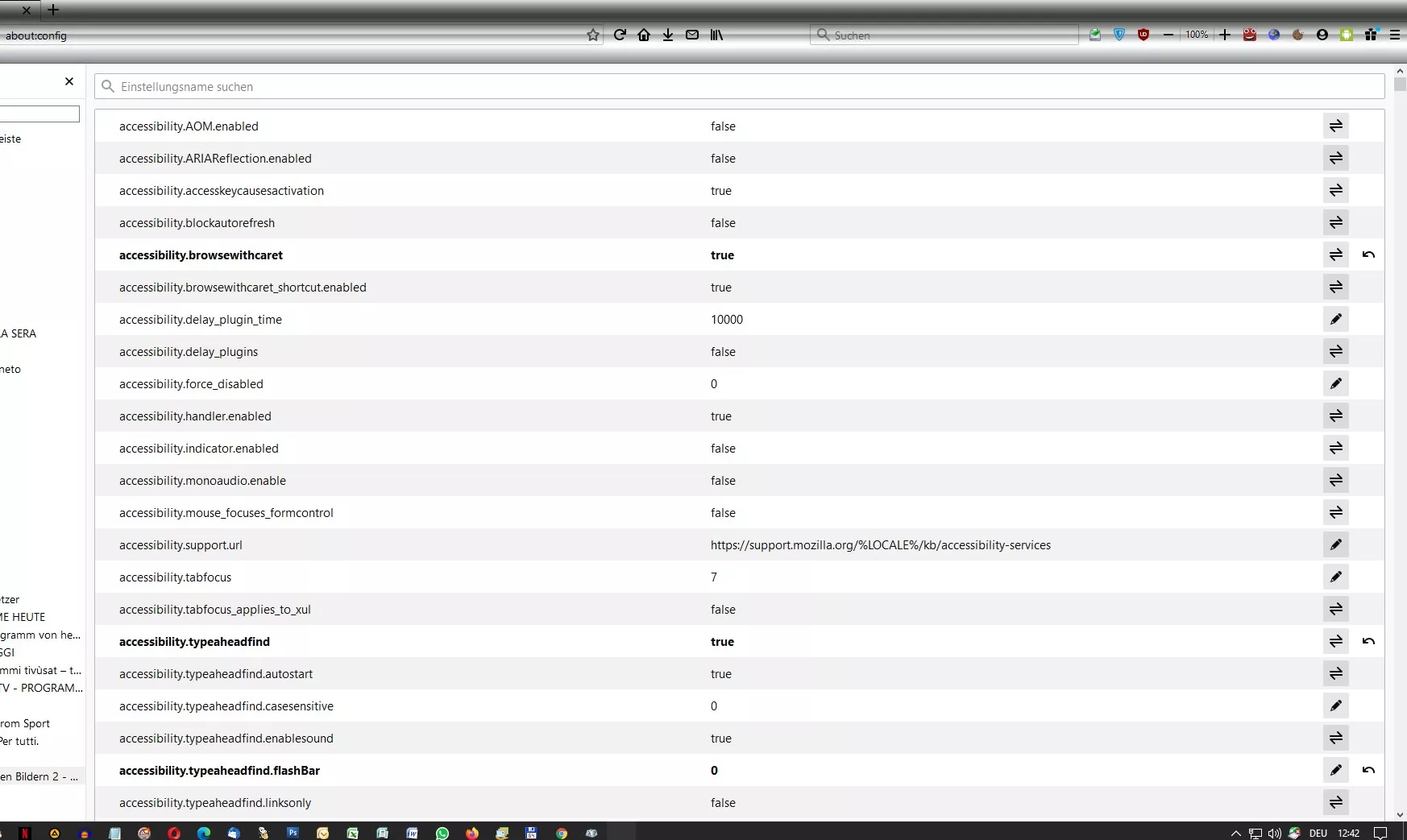Close the sidebar panel

click(69, 81)
